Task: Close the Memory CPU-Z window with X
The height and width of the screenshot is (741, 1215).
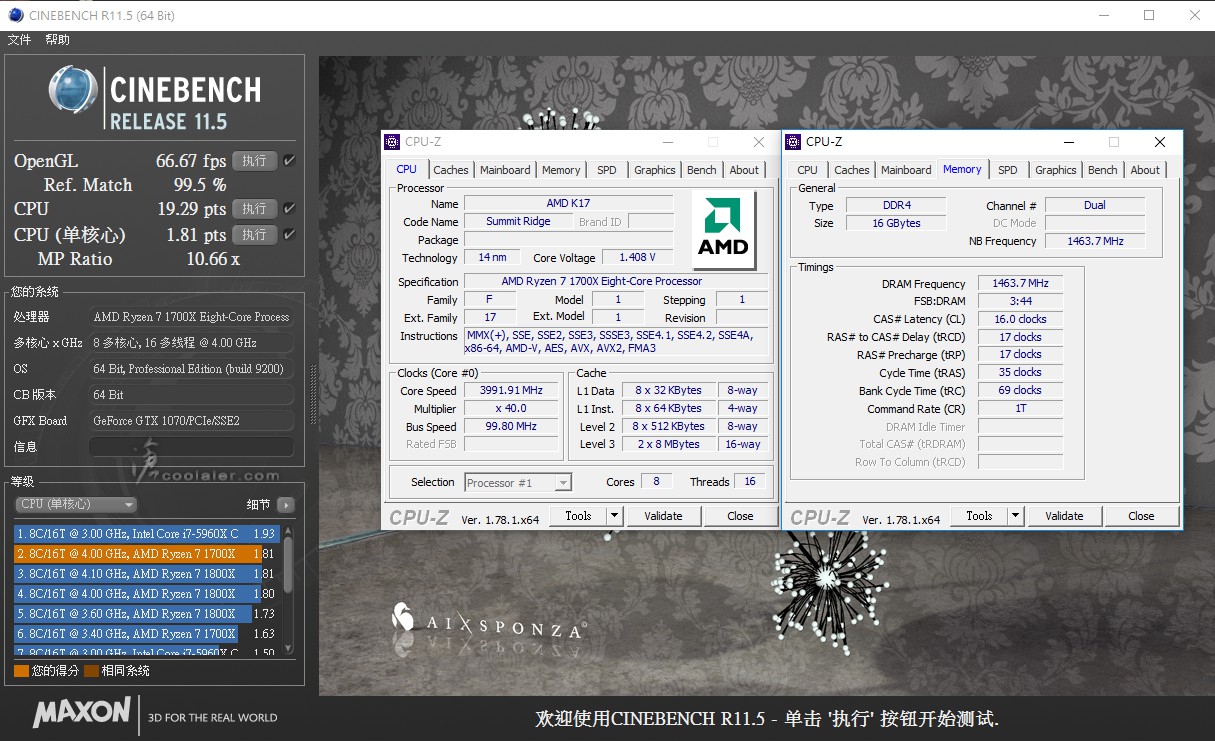Action: coord(1160,142)
